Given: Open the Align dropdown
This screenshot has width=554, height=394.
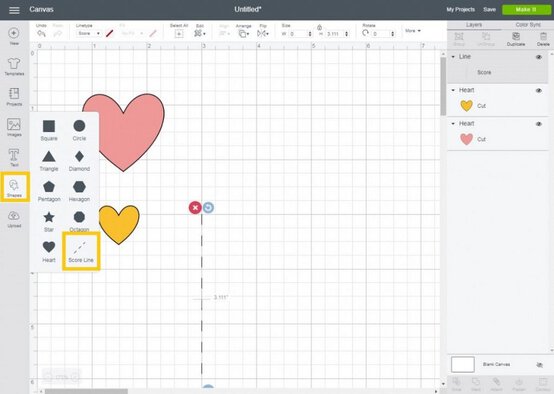Looking at the screenshot, I should point(224,33).
